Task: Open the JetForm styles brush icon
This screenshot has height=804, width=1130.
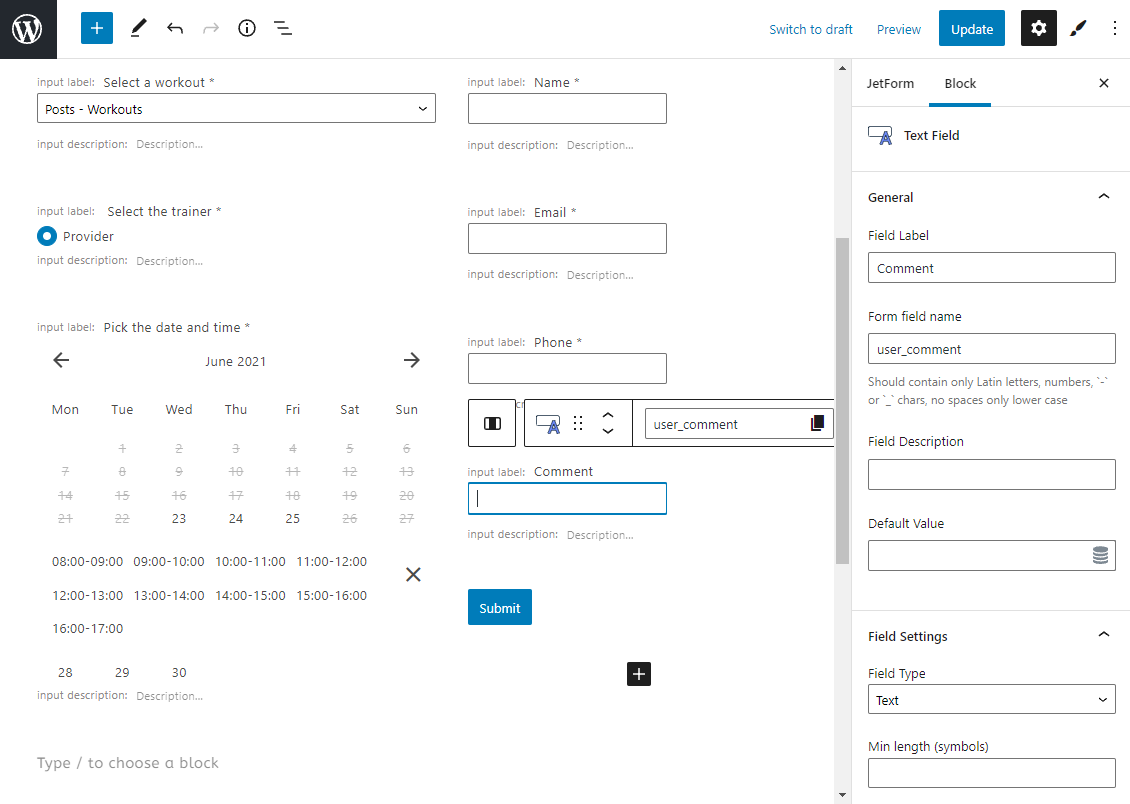Action: click(x=1078, y=28)
